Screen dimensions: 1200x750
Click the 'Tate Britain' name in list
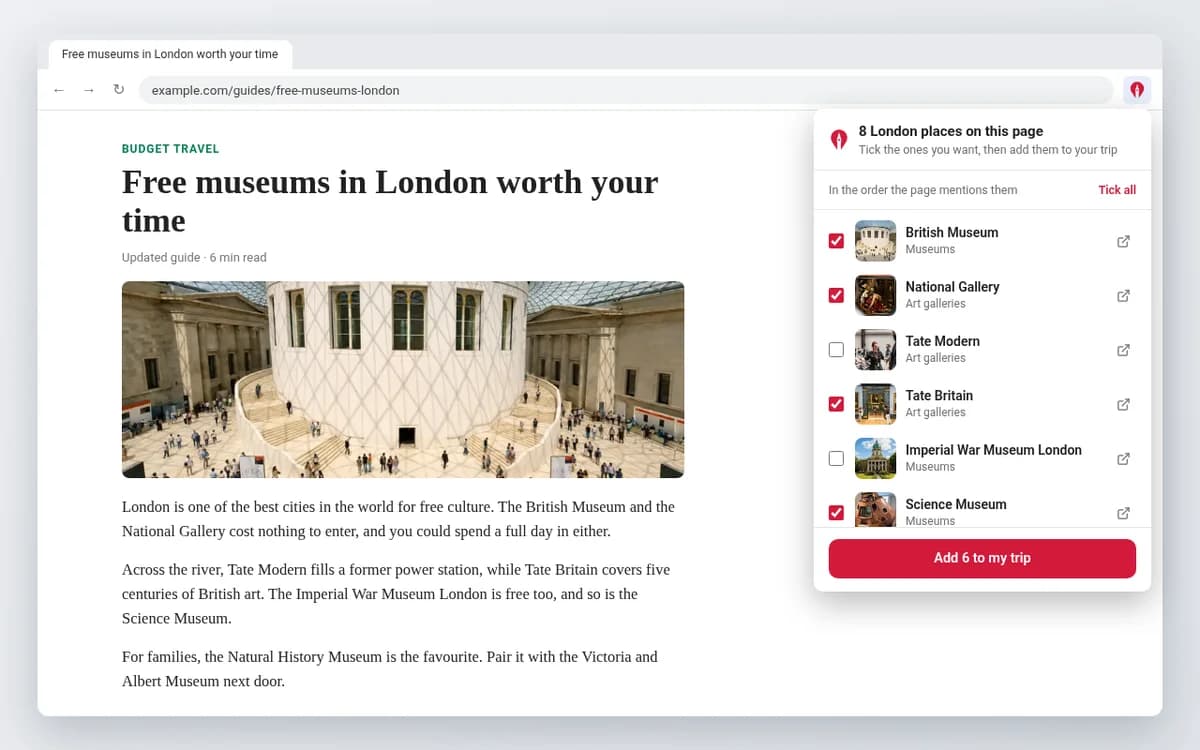click(x=939, y=395)
